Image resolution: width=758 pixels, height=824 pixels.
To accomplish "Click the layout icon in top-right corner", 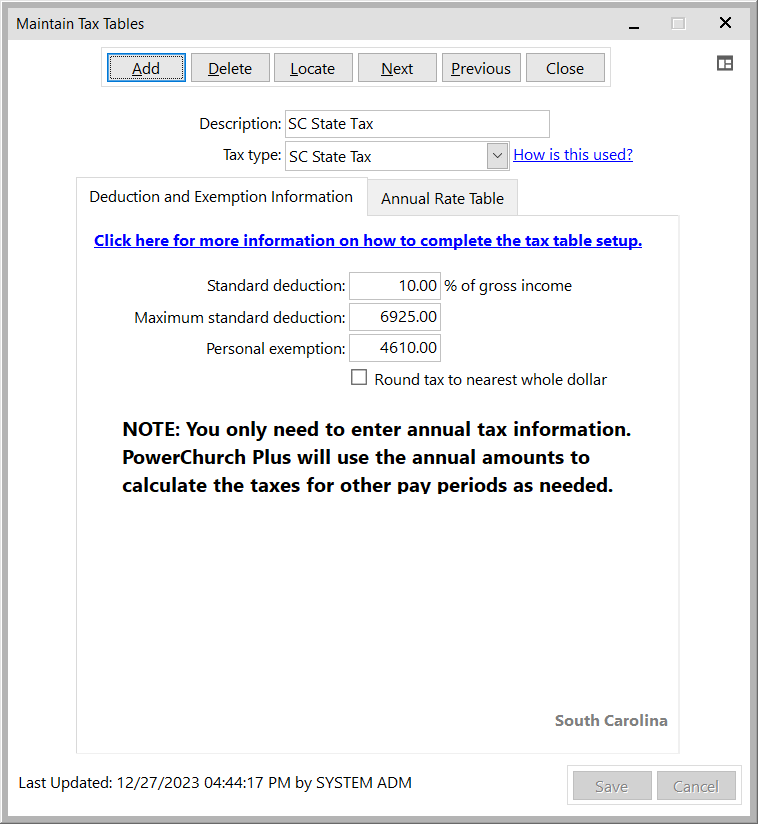I will (725, 64).
